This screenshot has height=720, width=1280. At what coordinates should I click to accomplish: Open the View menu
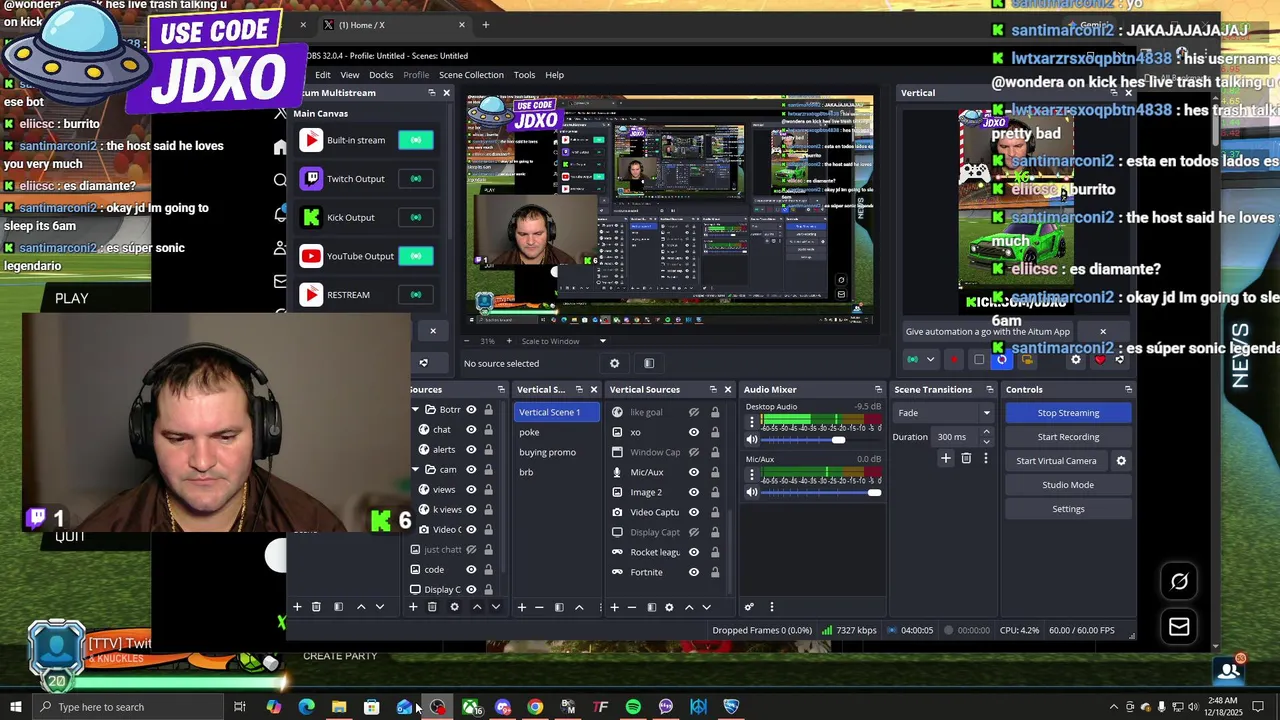click(x=350, y=75)
